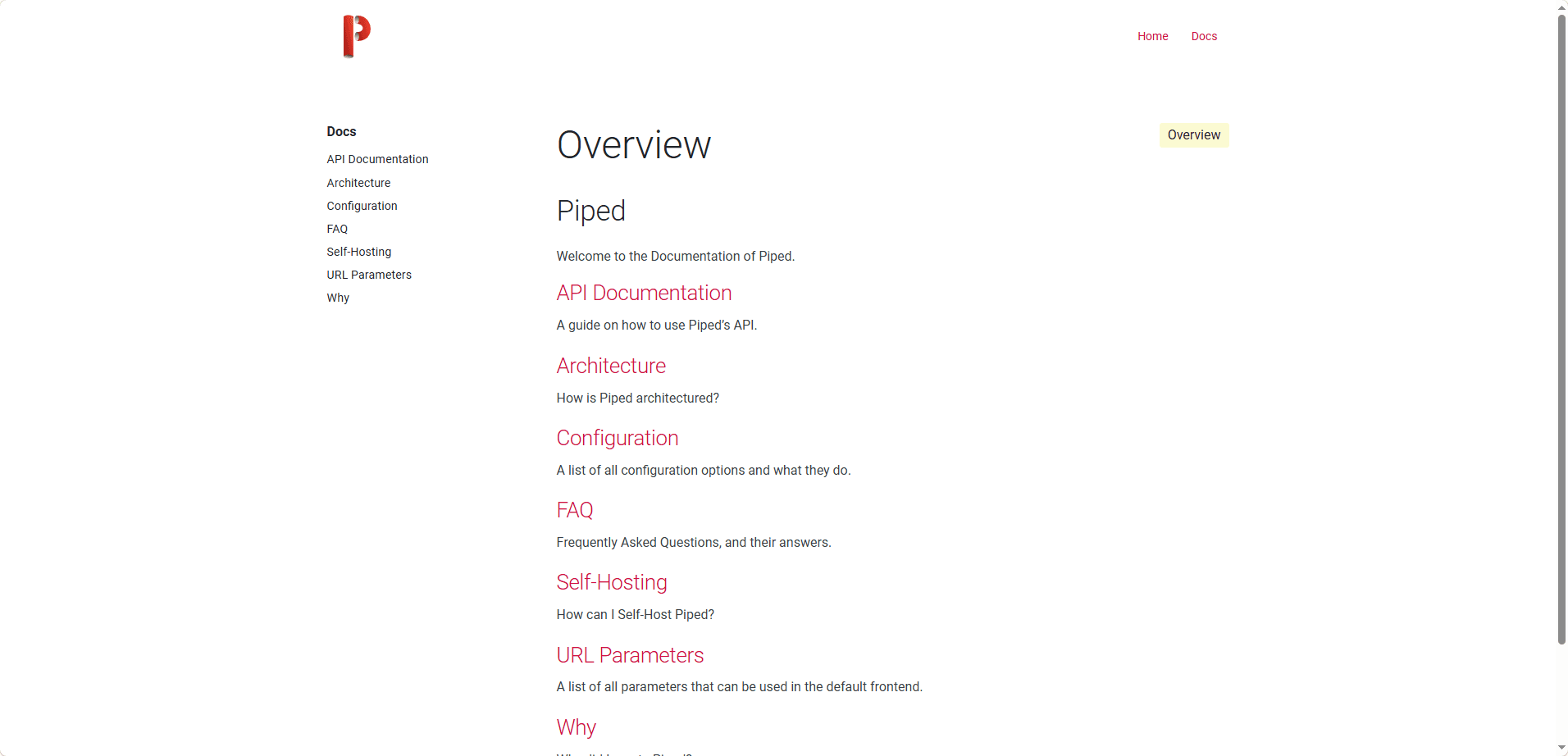Open the Docs navigation link
This screenshot has width=1568, height=756.
click(x=1204, y=36)
